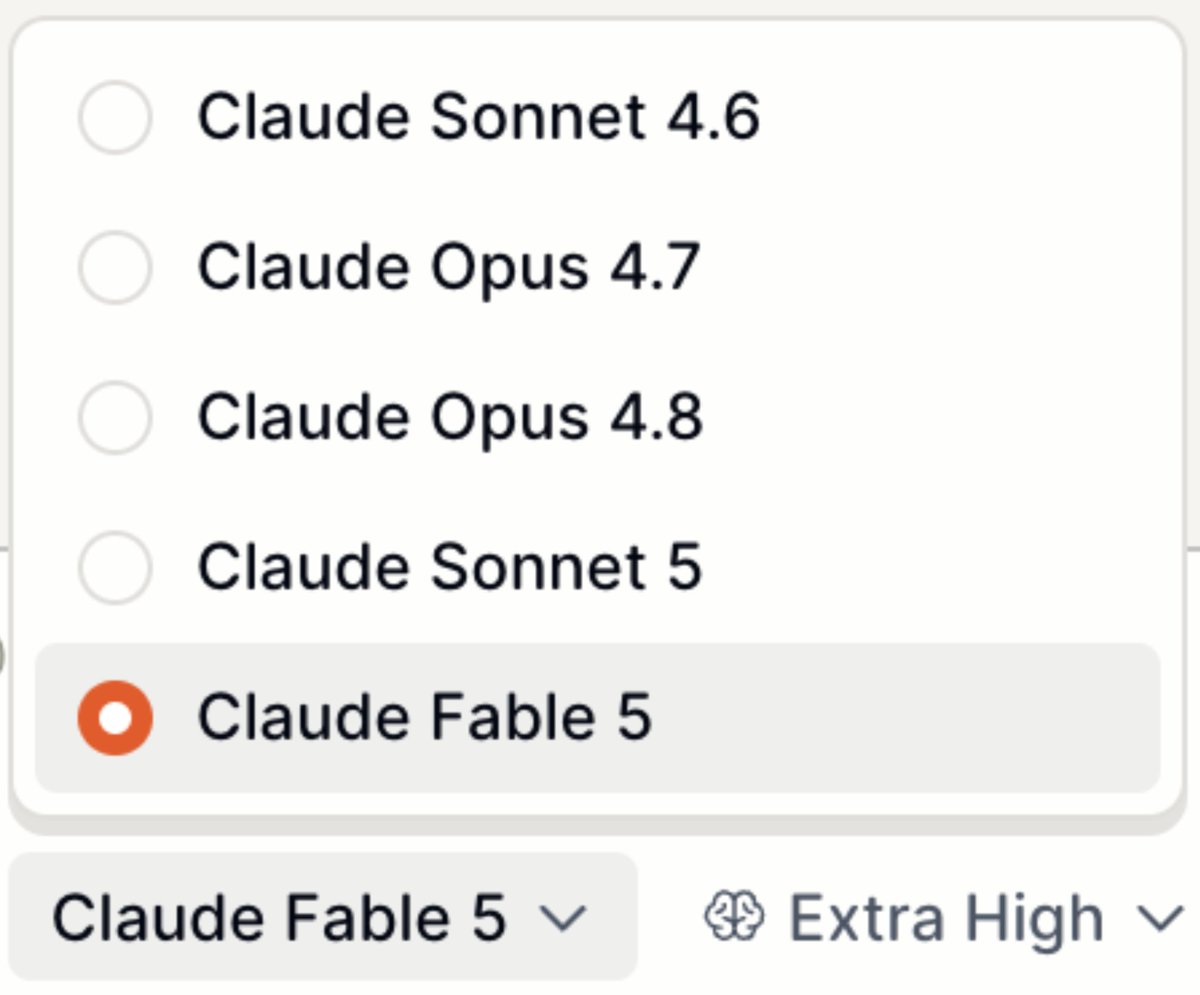
Task: Choose the Claude Opus 4.7 menu entry text
Action: (x=448, y=267)
